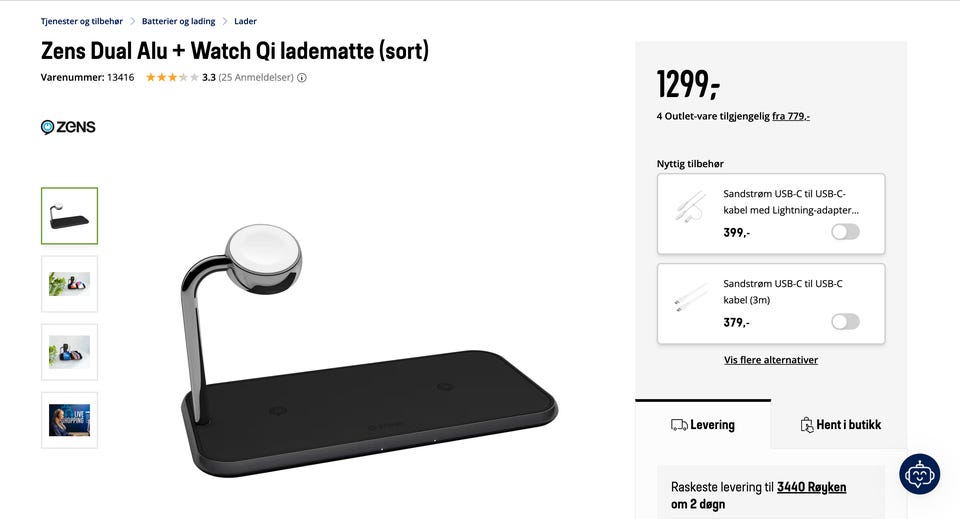
Task: Click the store pickup clipboard icon
Action: click(806, 425)
